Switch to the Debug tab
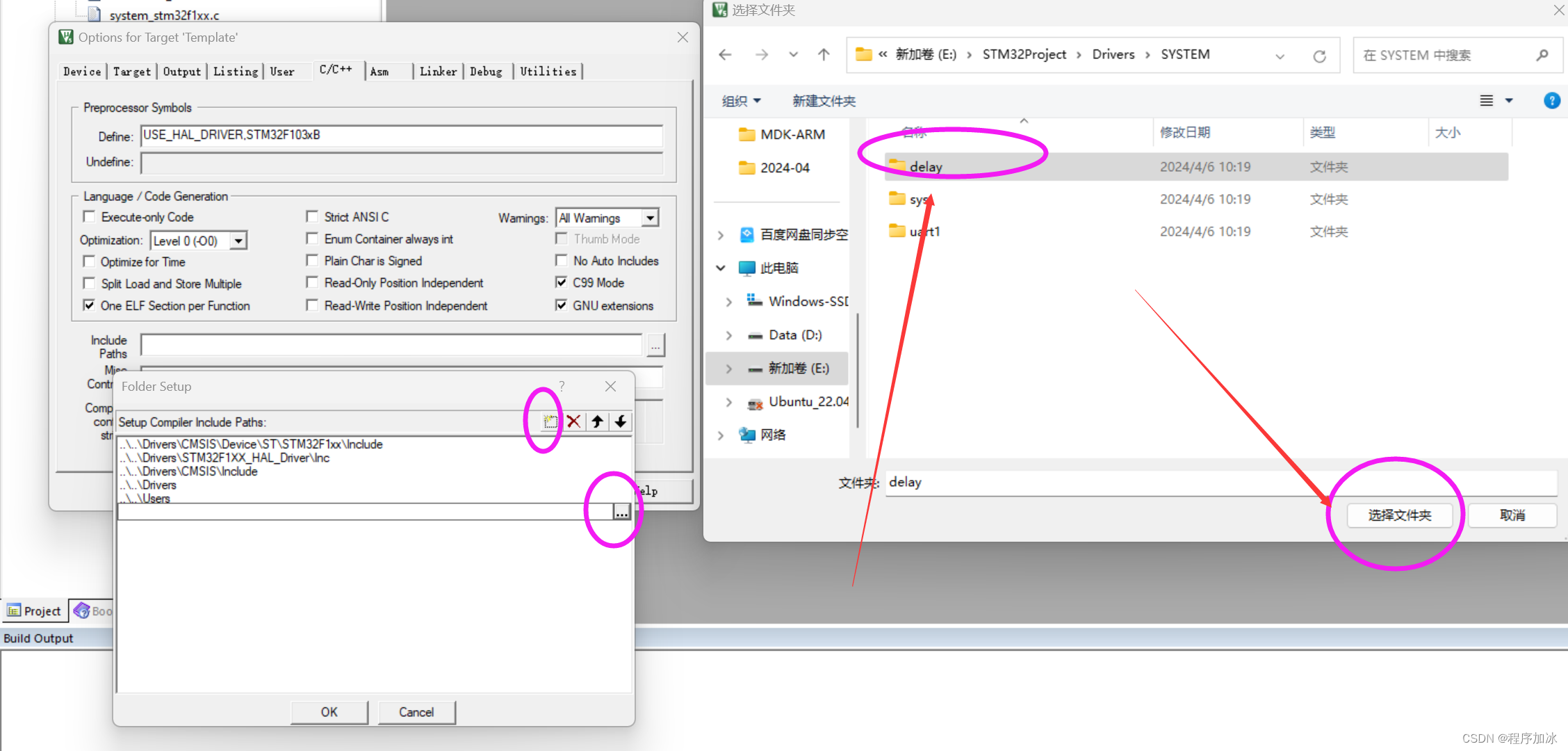 pos(486,72)
